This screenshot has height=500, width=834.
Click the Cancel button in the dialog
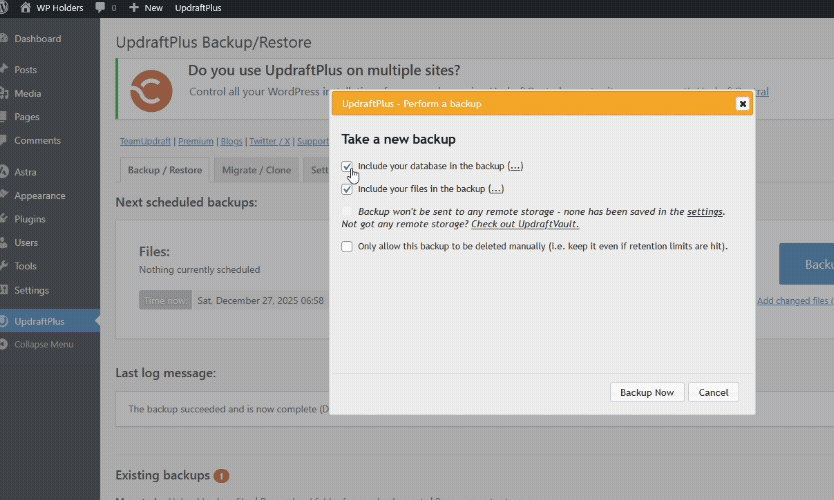[x=713, y=393]
